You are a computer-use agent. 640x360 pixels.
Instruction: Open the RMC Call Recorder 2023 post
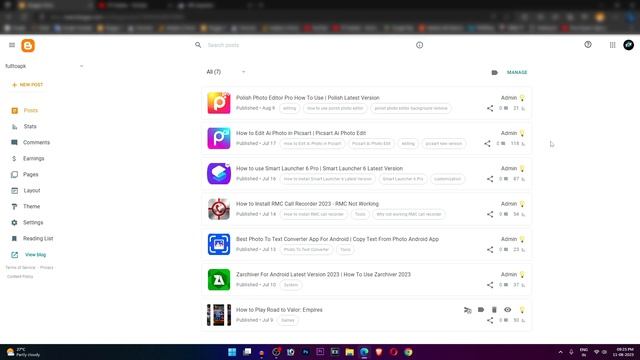(307, 204)
